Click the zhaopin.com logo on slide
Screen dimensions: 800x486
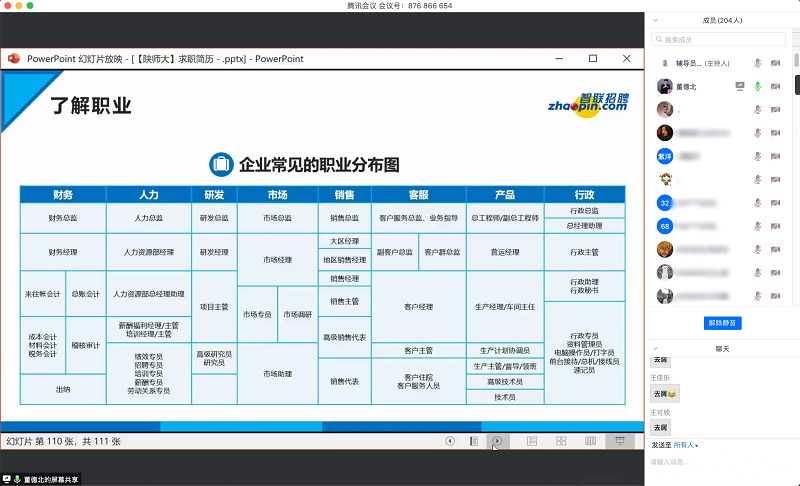tap(588, 105)
